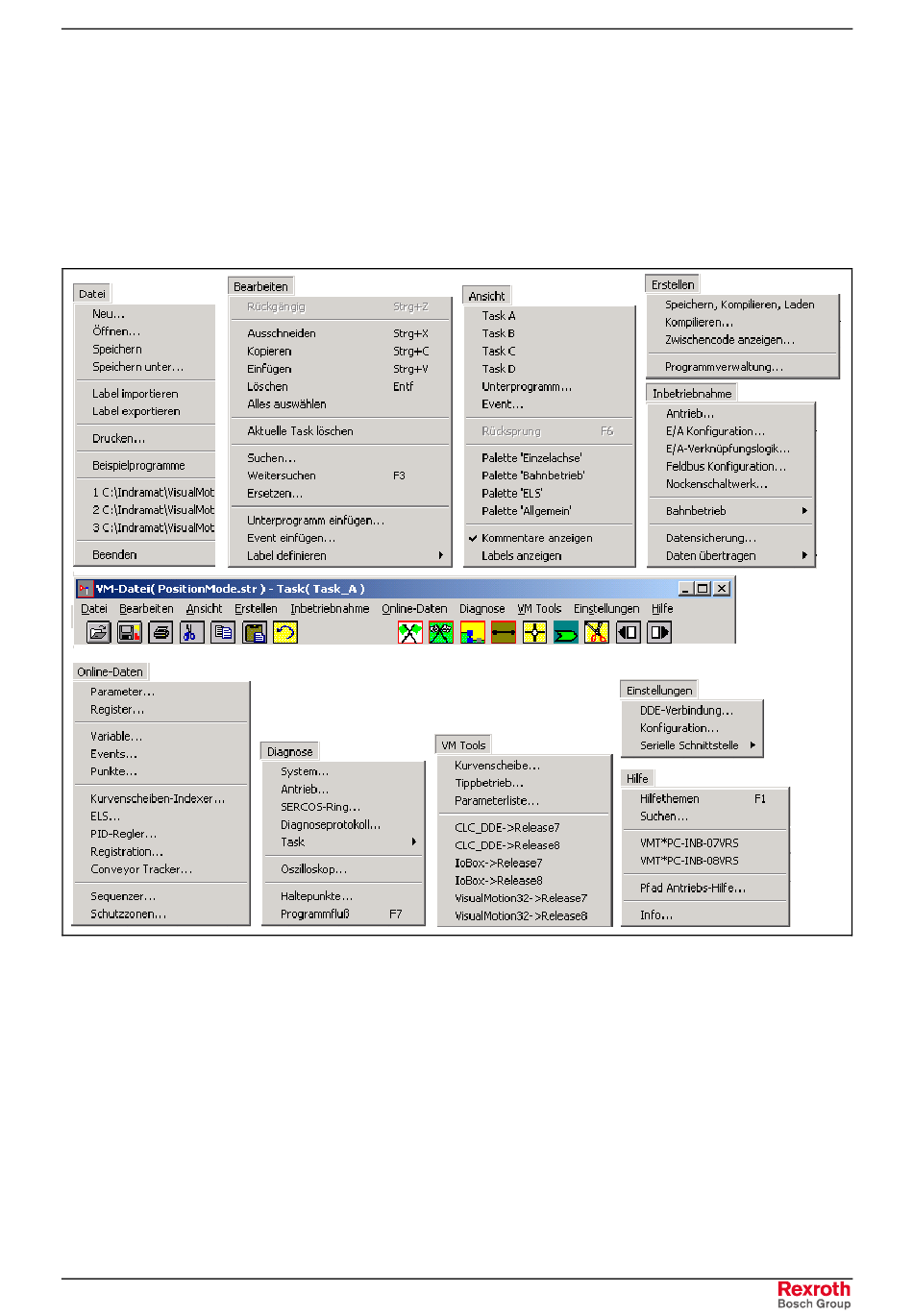This screenshot has width=913, height=1316.
Task: Click the VM-Datei title bar application icon
Action: coord(86,589)
